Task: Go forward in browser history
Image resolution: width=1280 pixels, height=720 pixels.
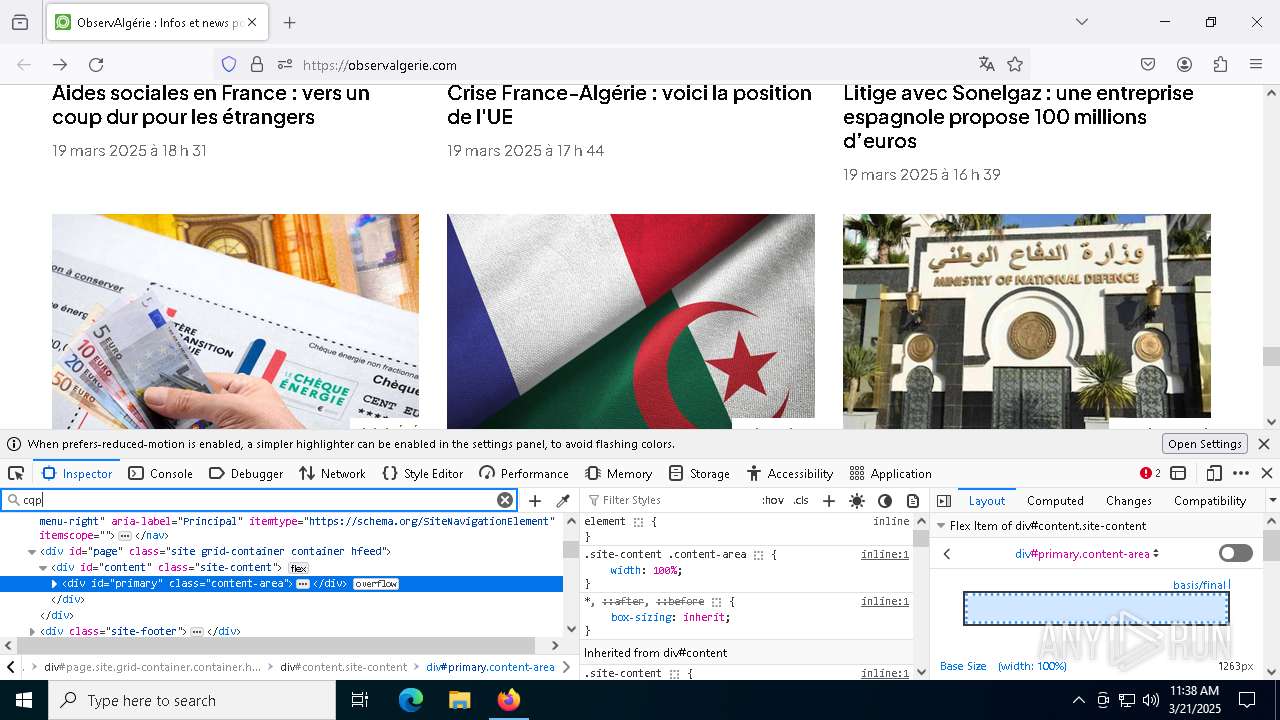Action: click(x=60, y=65)
